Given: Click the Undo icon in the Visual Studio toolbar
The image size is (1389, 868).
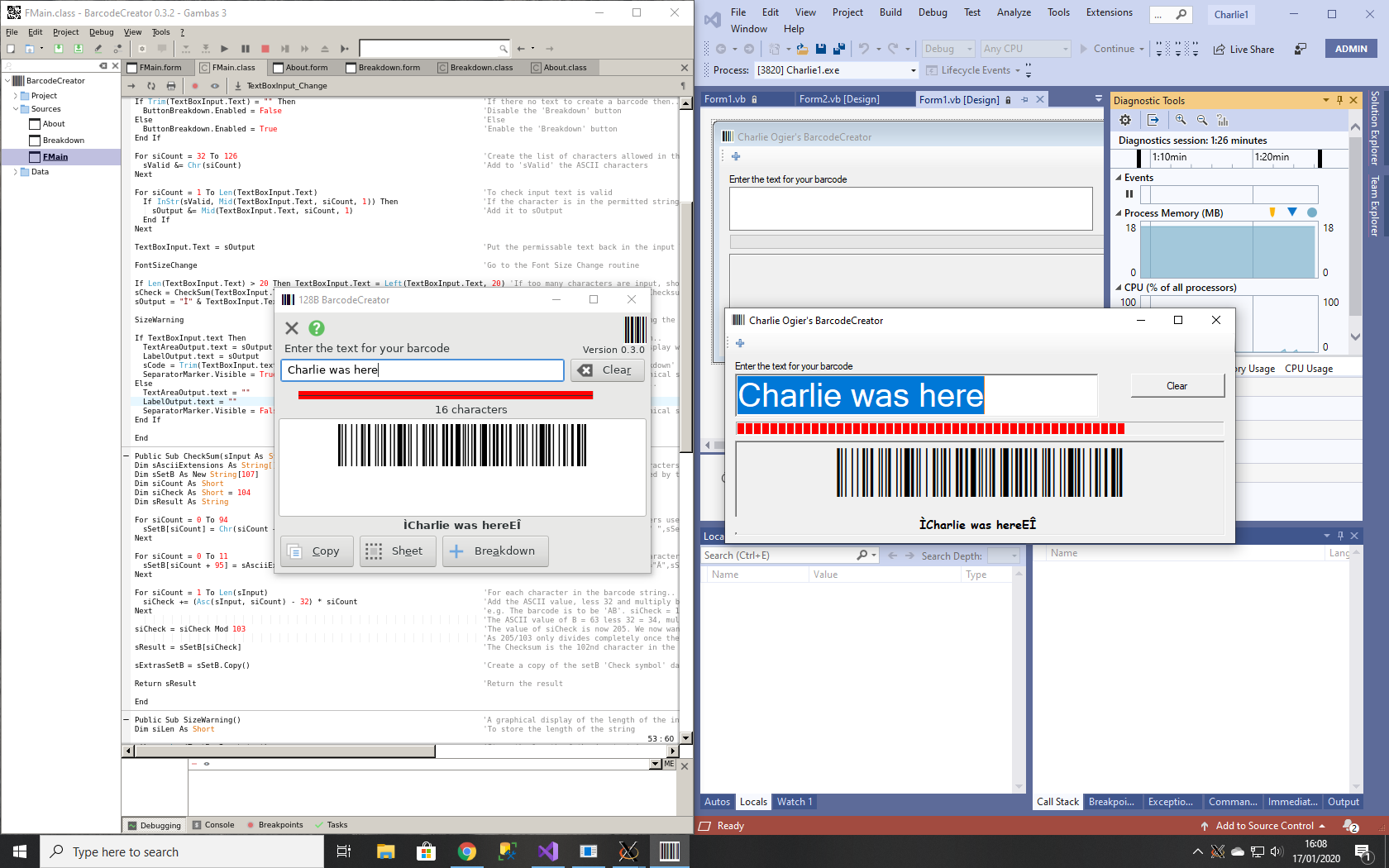Looking at the screenshot, I should point(863,49).
